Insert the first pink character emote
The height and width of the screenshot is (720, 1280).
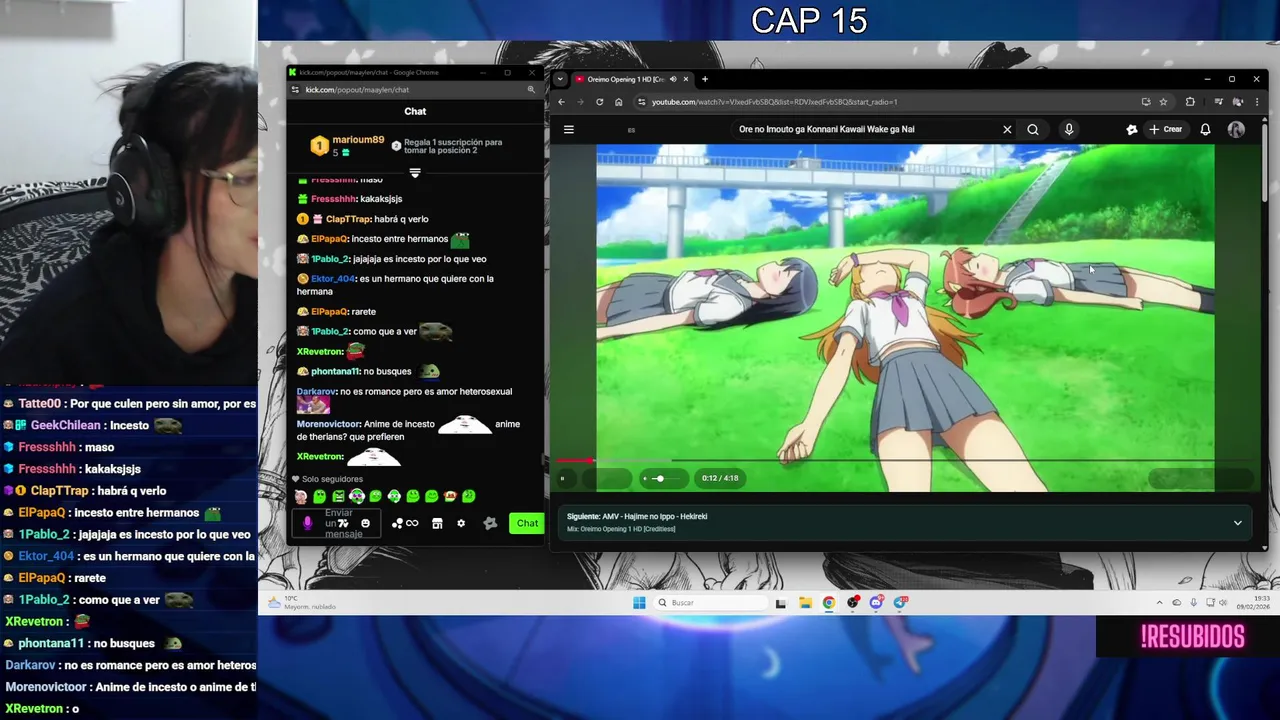point(301,496)
